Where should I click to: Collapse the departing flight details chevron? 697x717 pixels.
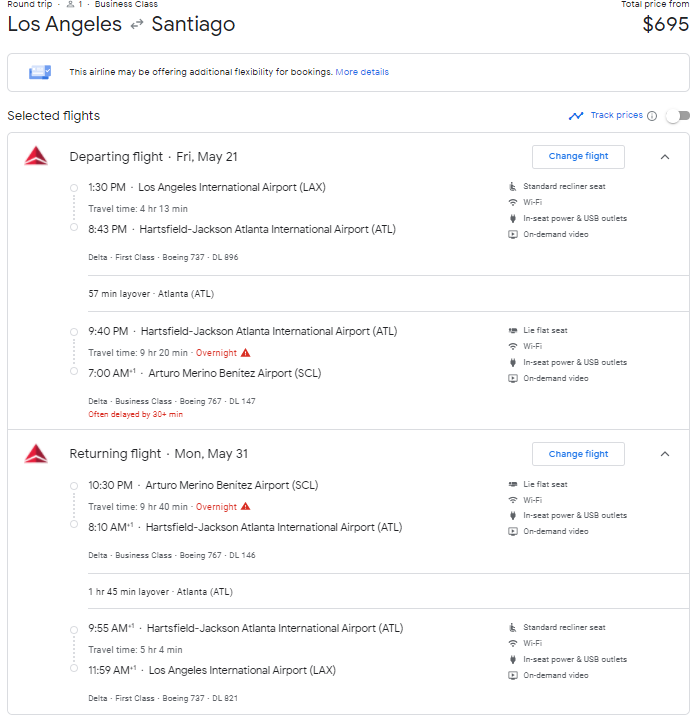665,157
